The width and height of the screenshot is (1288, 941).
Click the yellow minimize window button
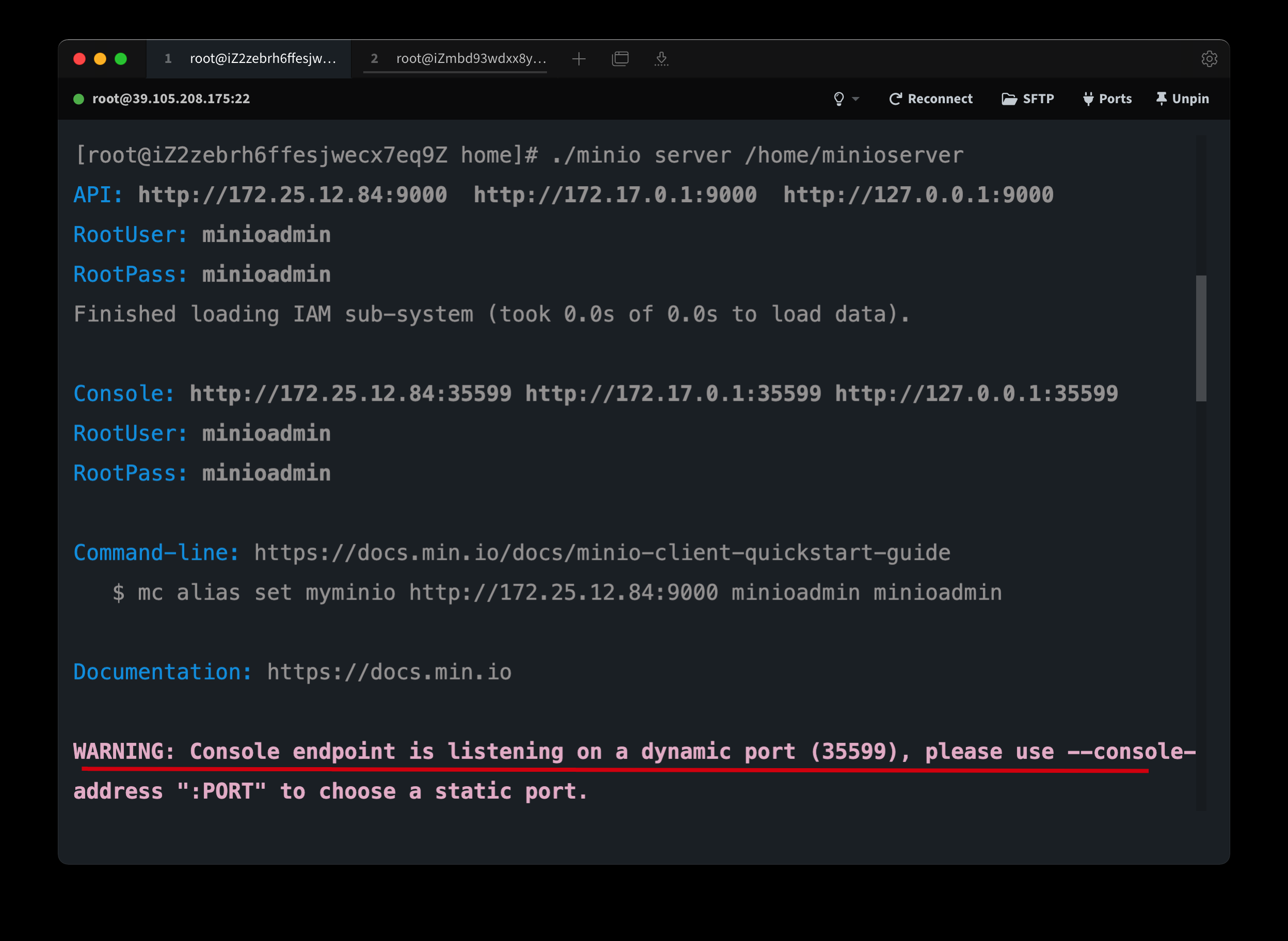pyautogui.click(x=100, y=59)
